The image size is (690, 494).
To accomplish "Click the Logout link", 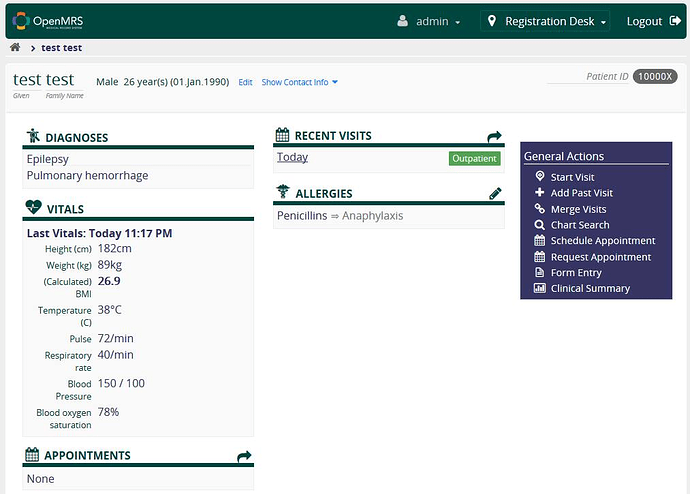I will (x=644, y=21).
